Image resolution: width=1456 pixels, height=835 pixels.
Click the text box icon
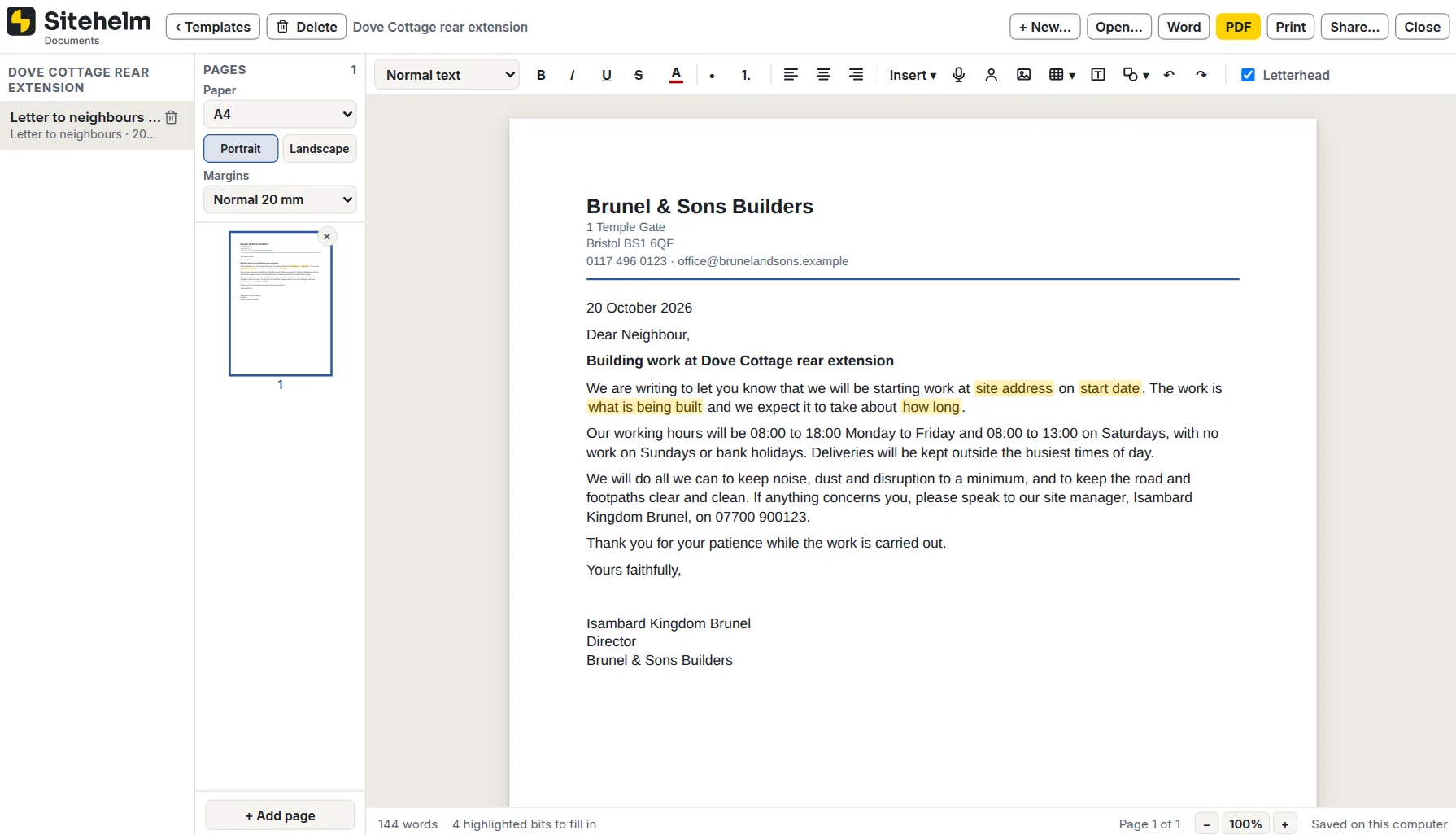click(x=1098, y=75)
